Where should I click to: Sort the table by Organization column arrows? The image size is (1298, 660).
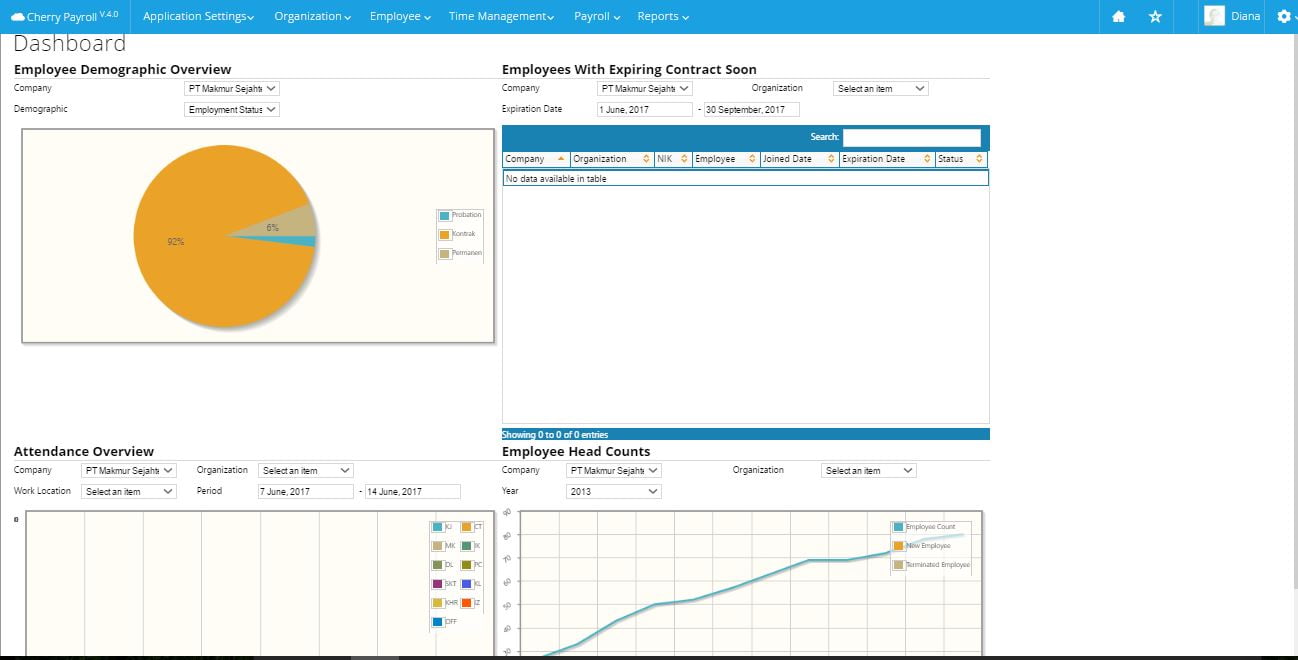coord(645,159)
